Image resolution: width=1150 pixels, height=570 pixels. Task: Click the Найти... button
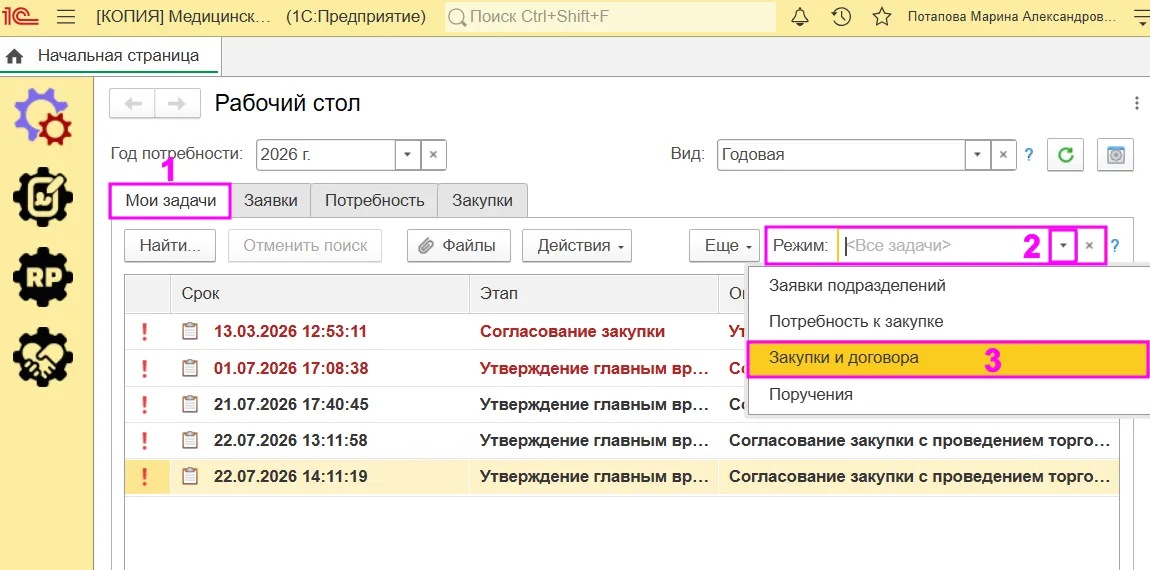coord(170,246)
